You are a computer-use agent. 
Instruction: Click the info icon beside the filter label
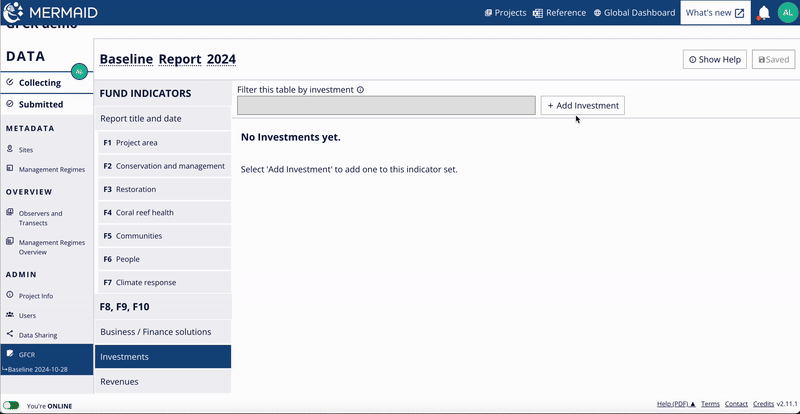(x=360, y=90)
